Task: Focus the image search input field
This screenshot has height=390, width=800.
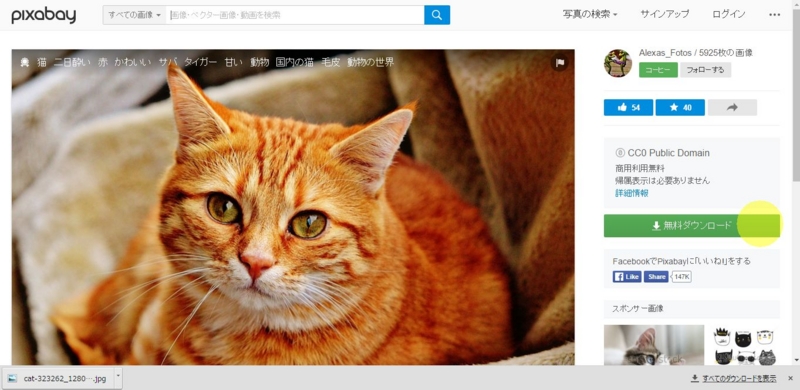Action: point(295,15)
